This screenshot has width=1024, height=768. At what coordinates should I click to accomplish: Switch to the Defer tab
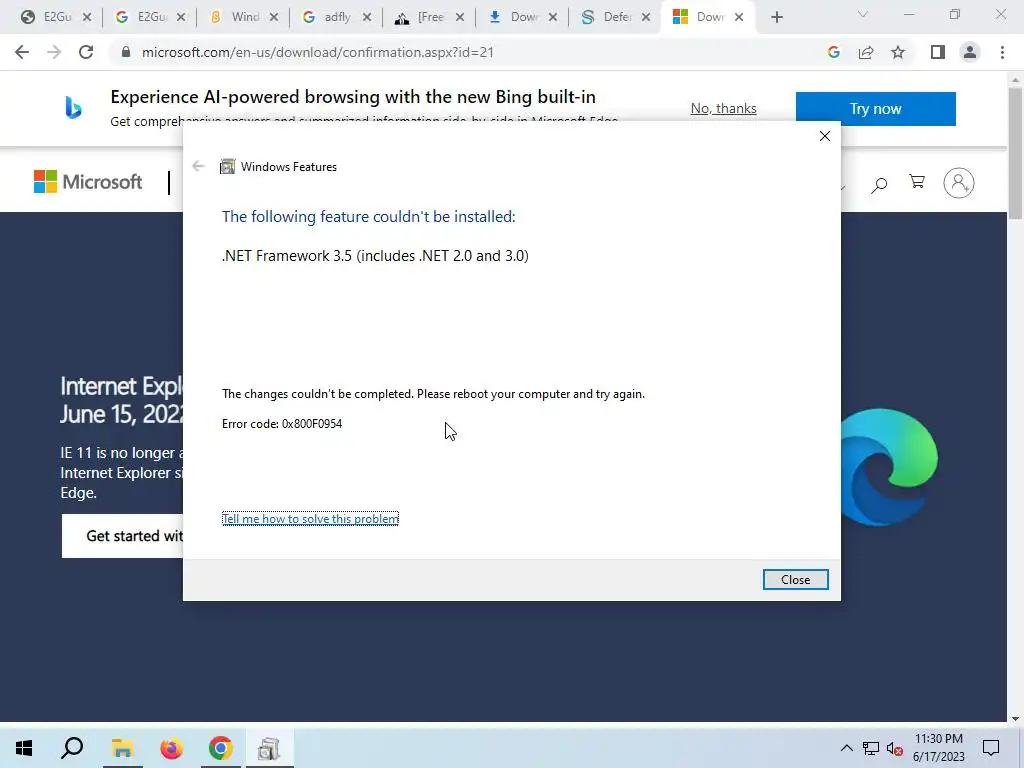(608, 18)
